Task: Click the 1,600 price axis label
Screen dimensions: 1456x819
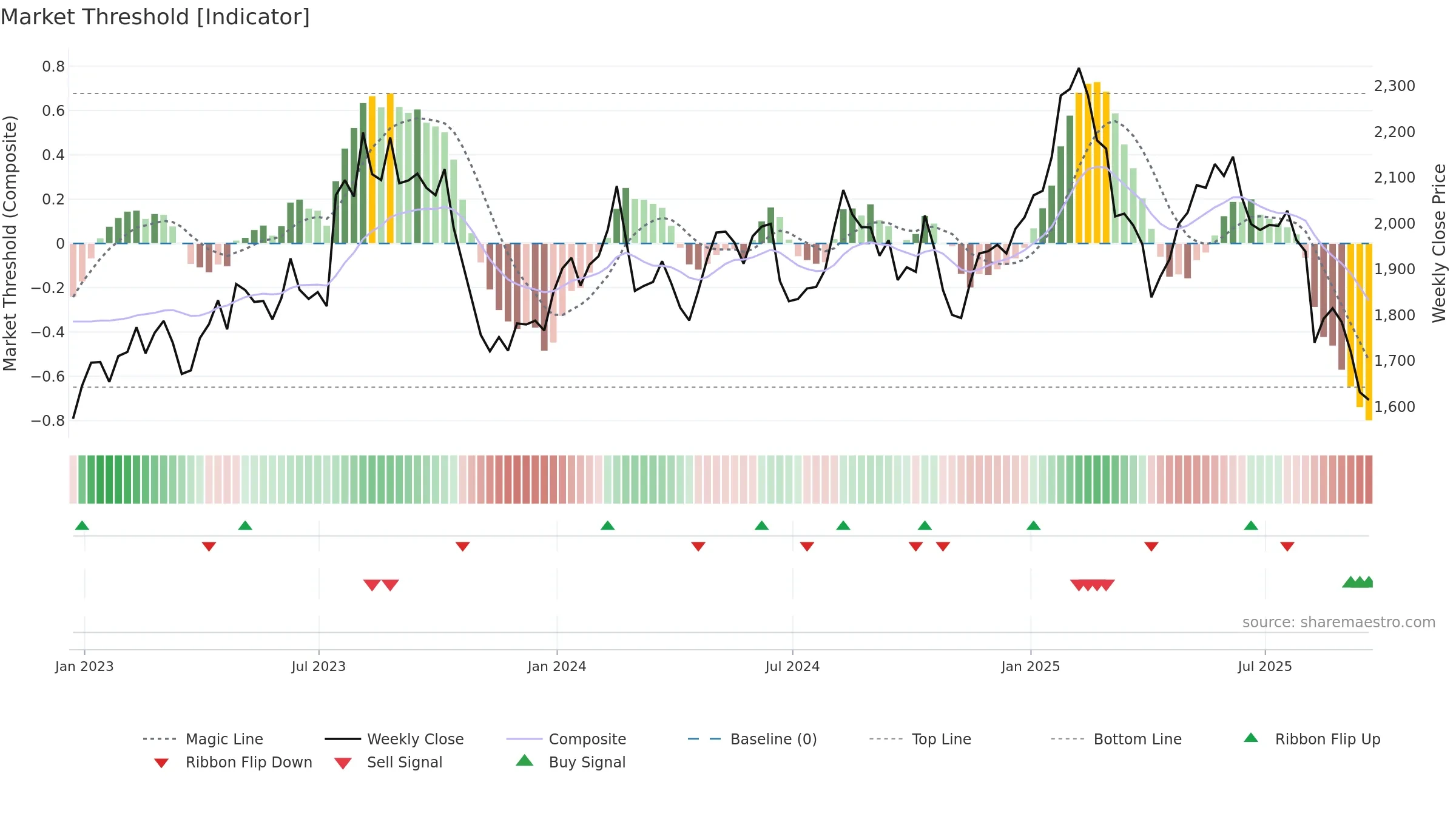Action: [1395, 406]
